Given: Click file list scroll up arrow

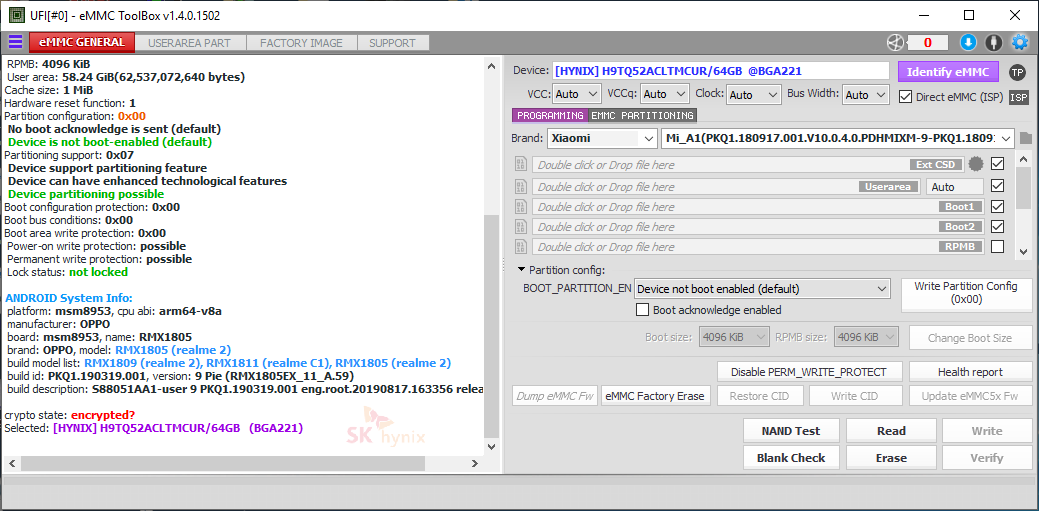Looking at the screenshot, I should (1024, 160).
